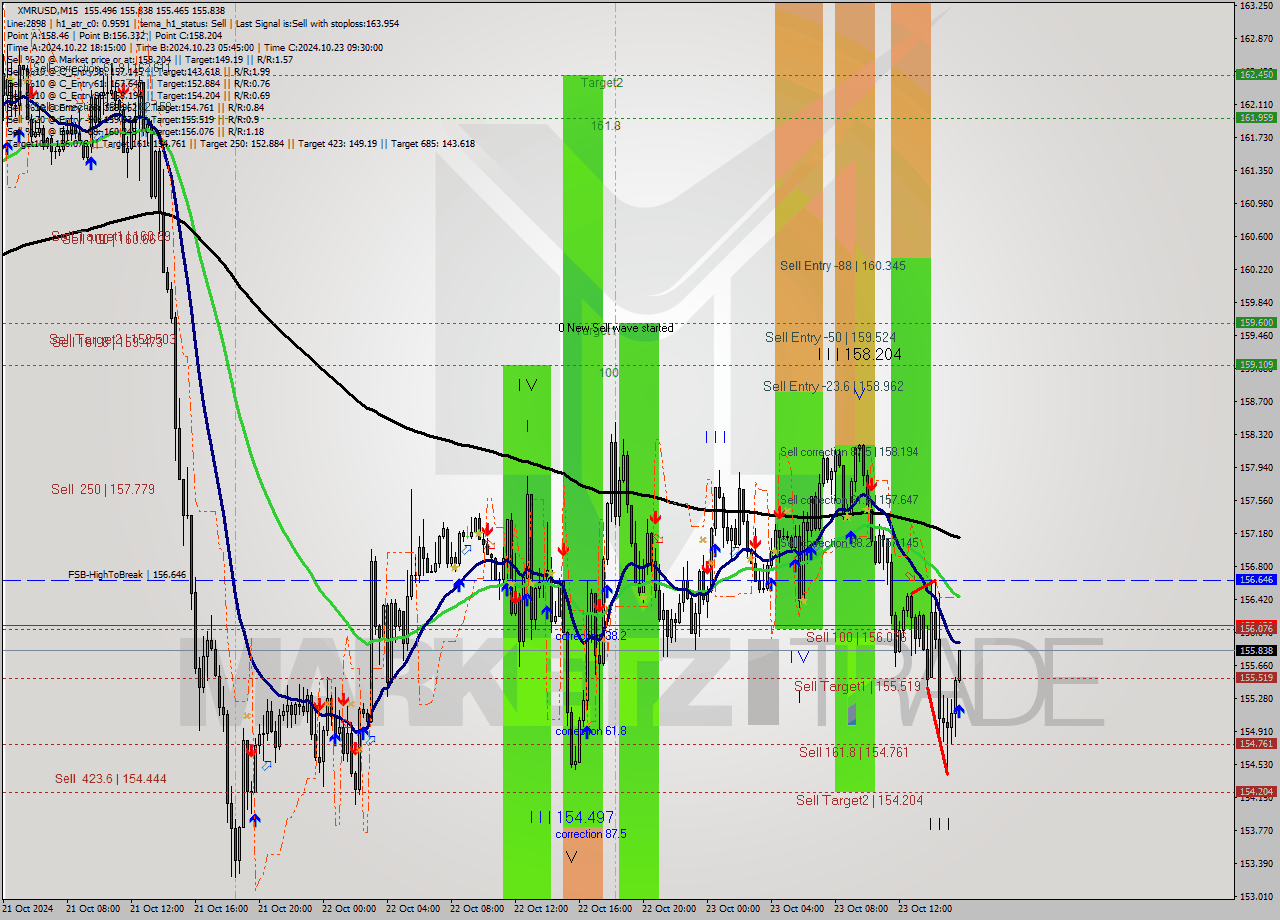
Task: Click the green 159.600 price tag
Action: coord(1255,322)
